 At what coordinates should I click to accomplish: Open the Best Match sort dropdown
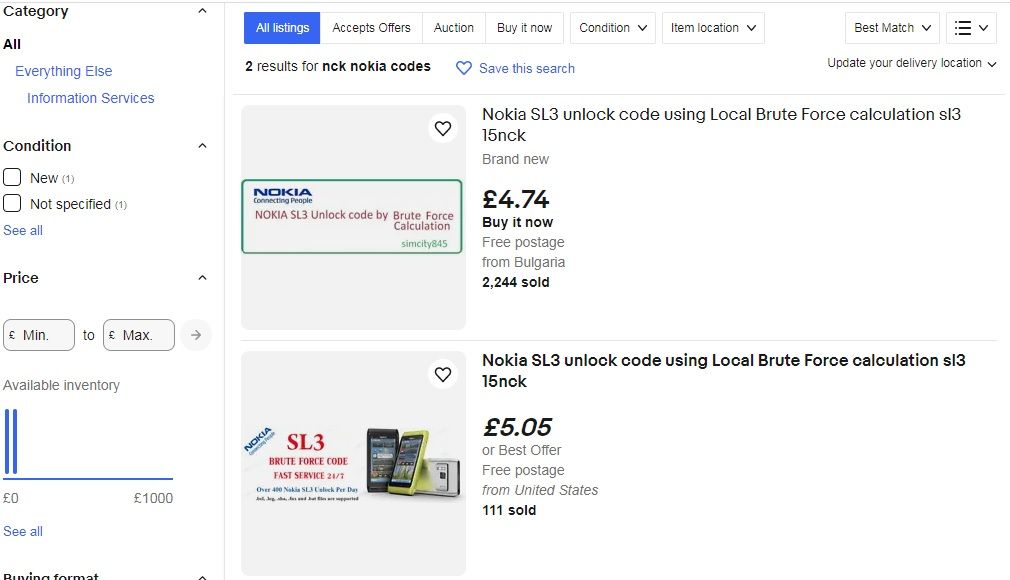(x=892, y=28)
